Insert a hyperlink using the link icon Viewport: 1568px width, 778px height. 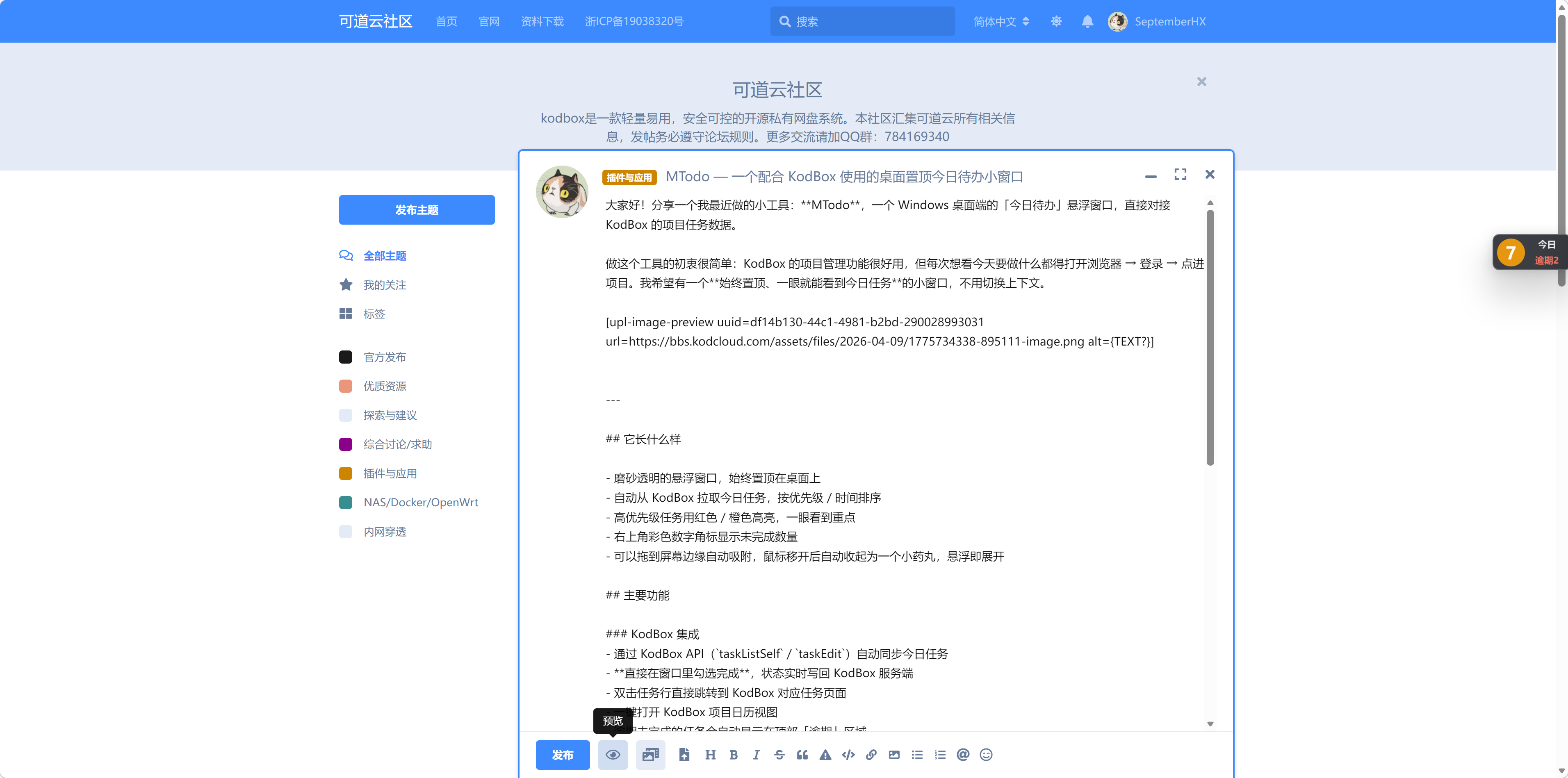(871, 755)
